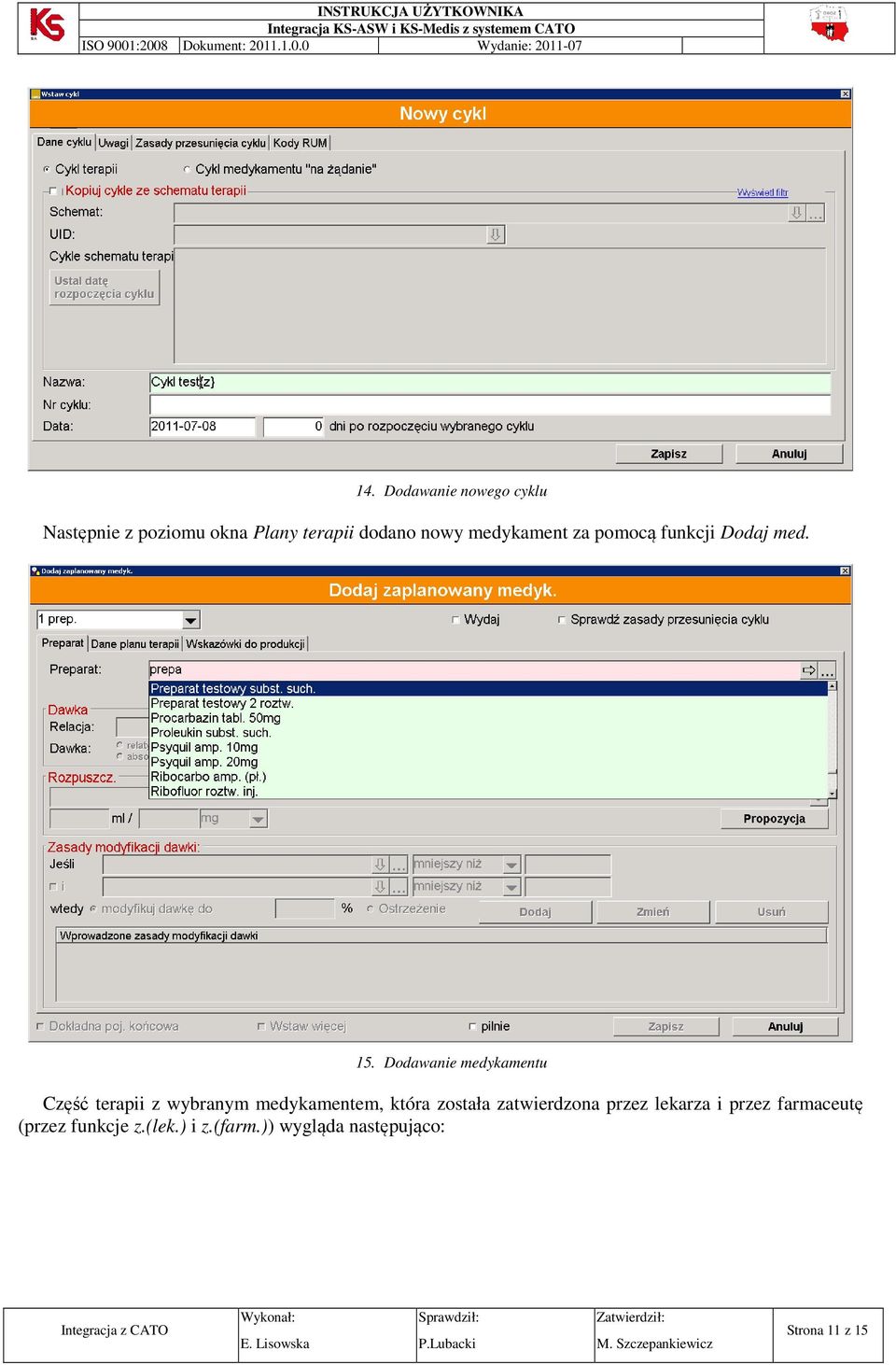
Task: Click Anuluj in Dodaj zaplanowany medyk. window
Action: (x=785, y=1026)
